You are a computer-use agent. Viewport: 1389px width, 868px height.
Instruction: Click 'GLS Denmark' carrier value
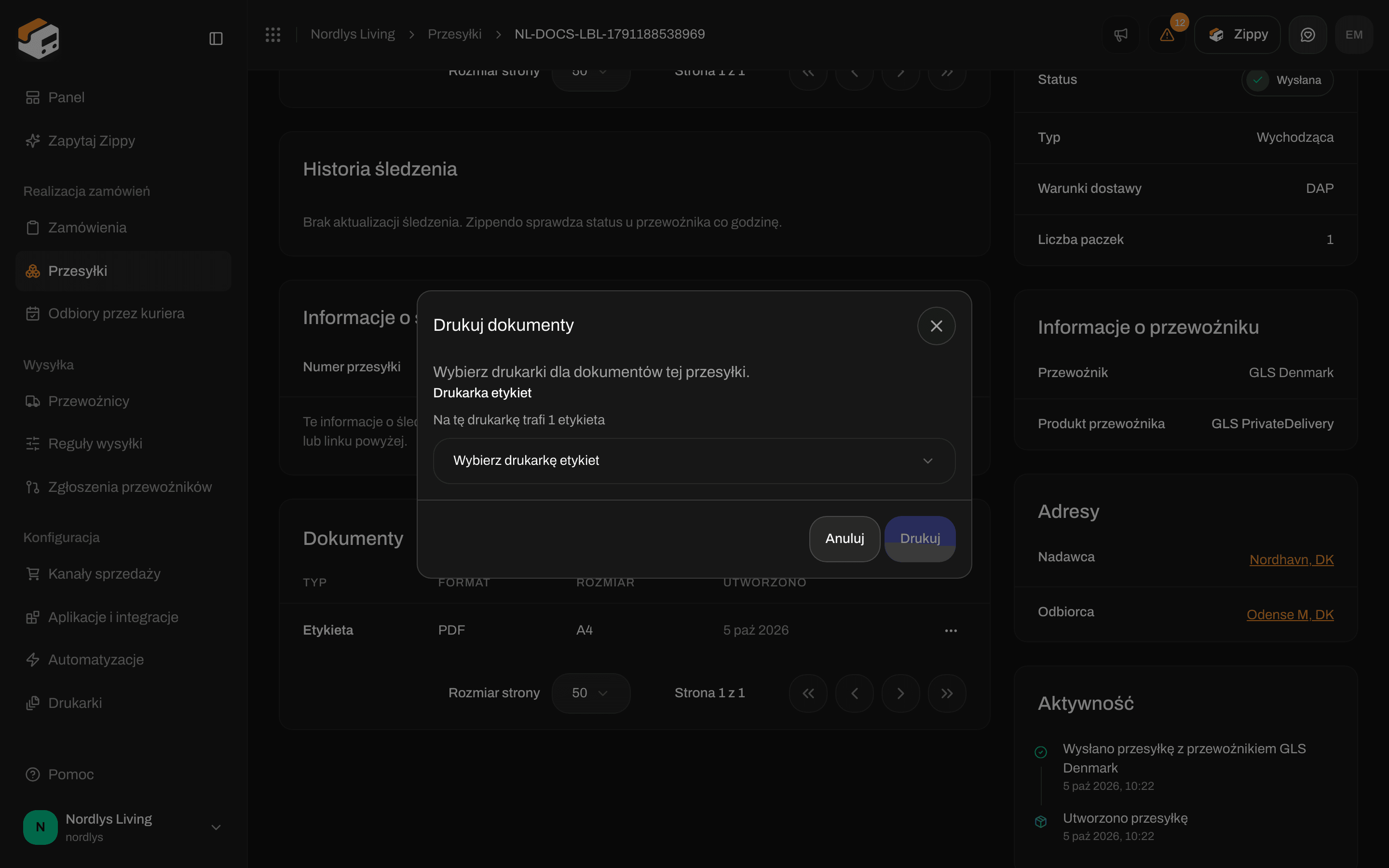pos(1291,373)
